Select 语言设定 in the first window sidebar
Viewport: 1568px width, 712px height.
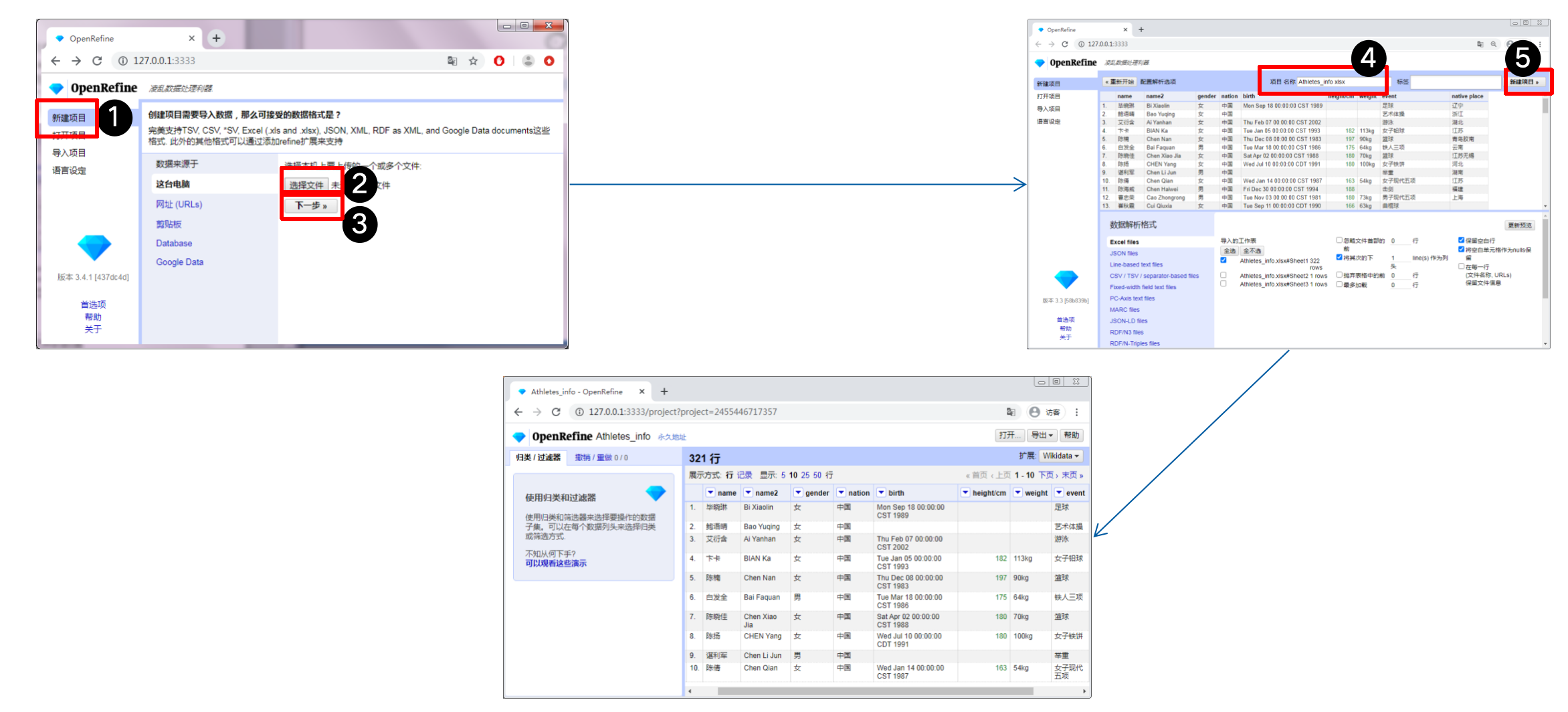click(x=69, y=171)
